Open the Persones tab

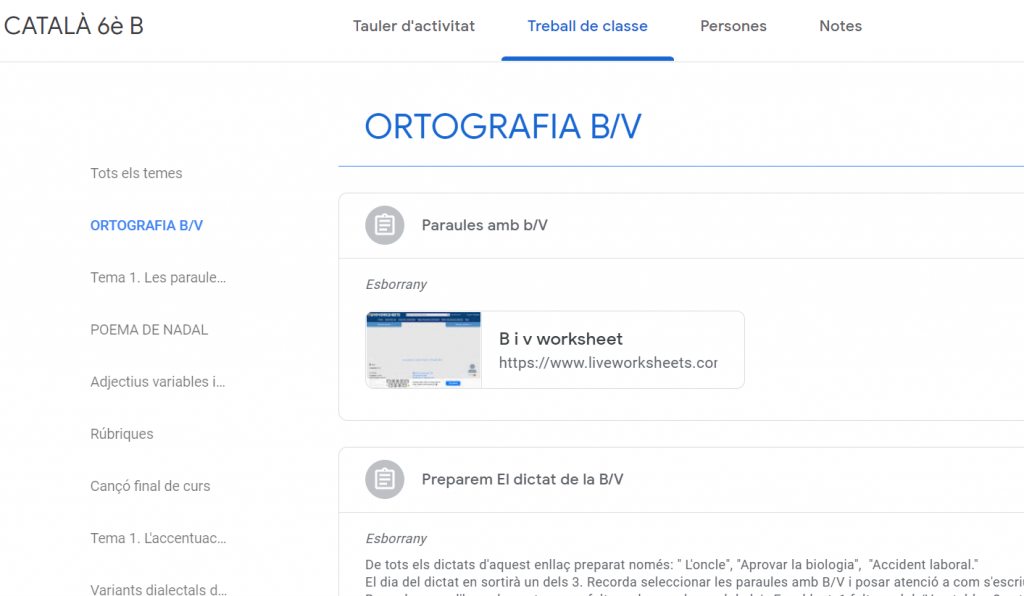[733, 26]
